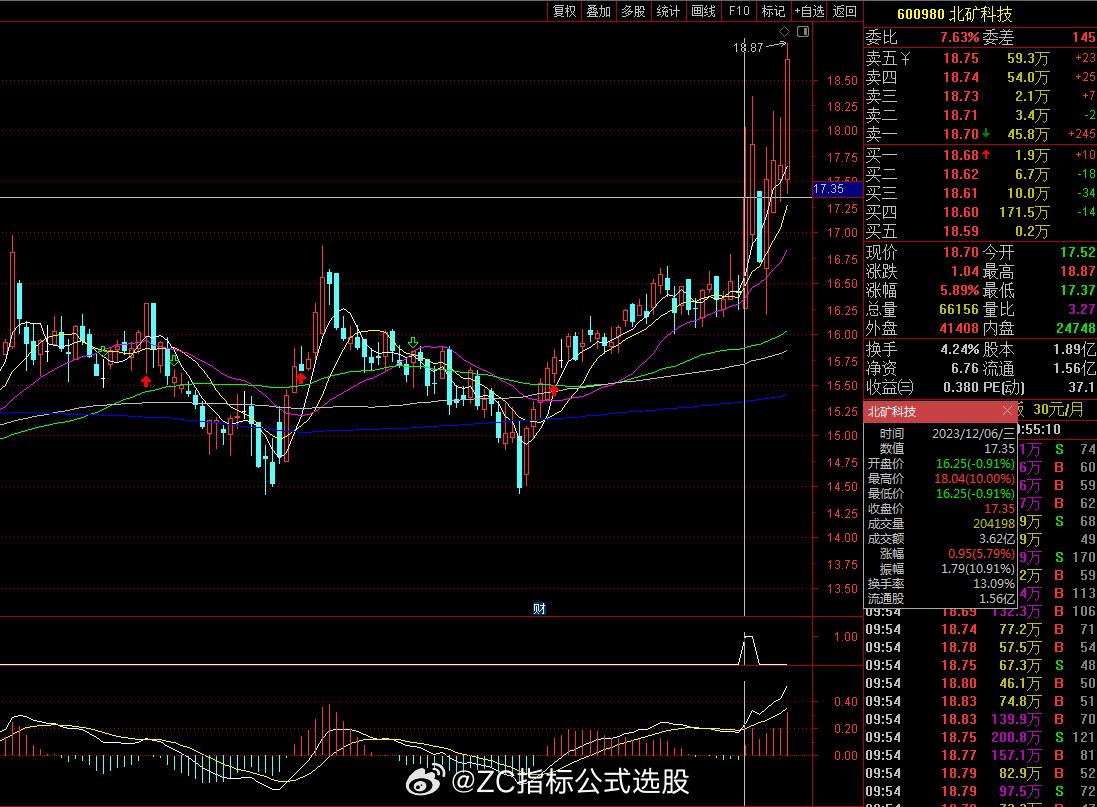Click the 外盘 41408 value

click(958, 328)
